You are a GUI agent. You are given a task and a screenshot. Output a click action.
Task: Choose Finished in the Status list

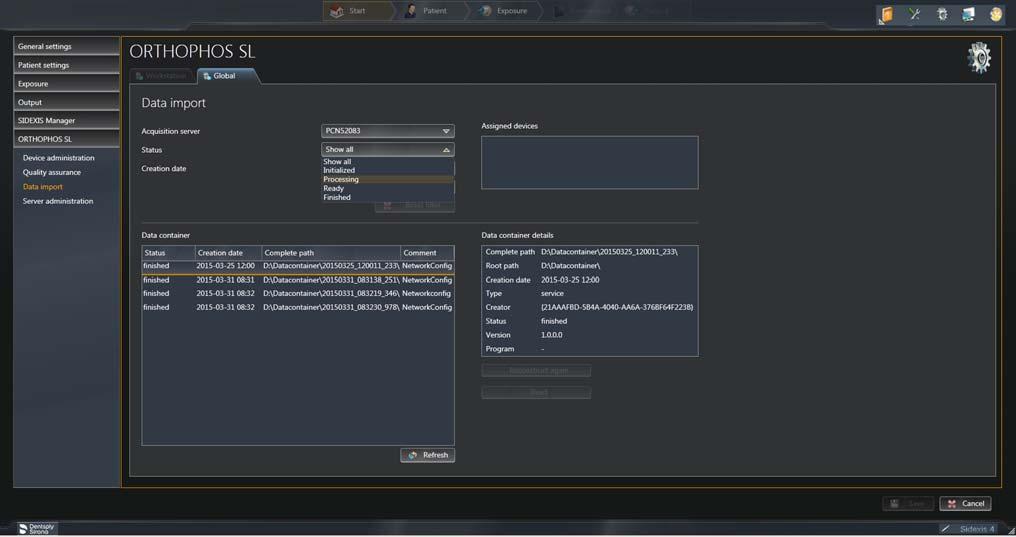click(x=387, y=198)
